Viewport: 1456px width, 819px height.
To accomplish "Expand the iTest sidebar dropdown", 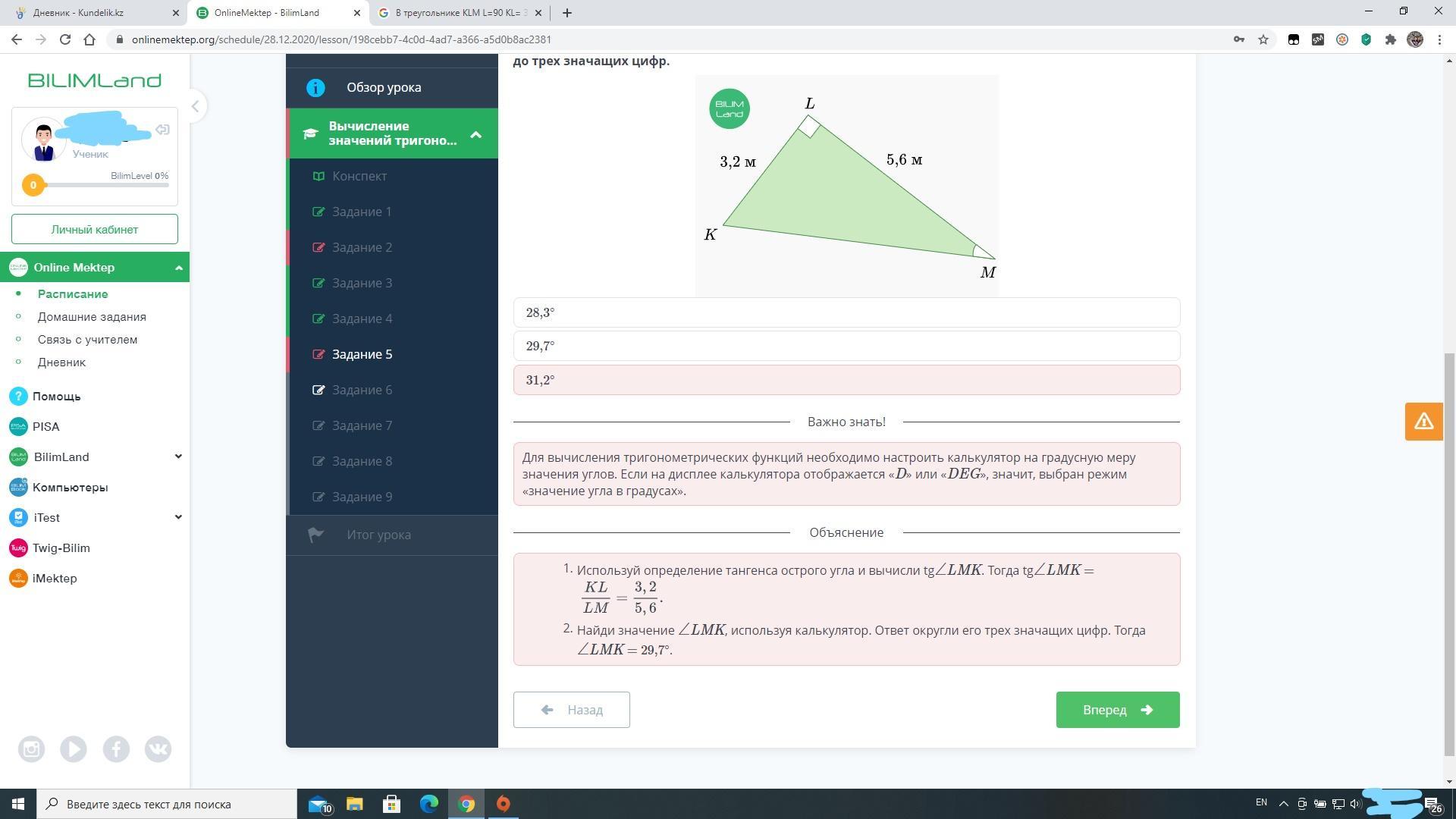I will coord(178,517).
